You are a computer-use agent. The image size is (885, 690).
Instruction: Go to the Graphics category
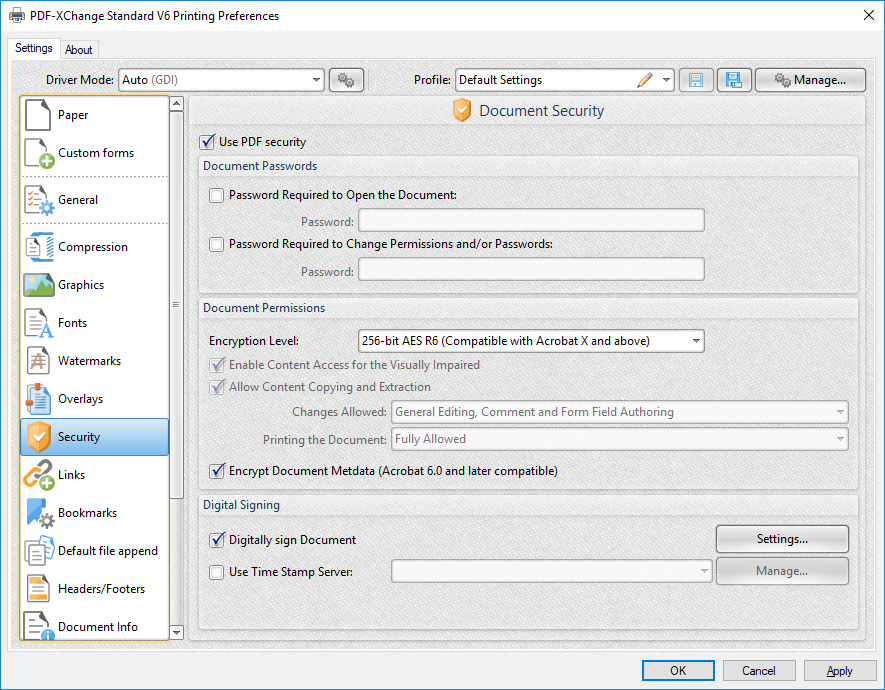[94, 285]
